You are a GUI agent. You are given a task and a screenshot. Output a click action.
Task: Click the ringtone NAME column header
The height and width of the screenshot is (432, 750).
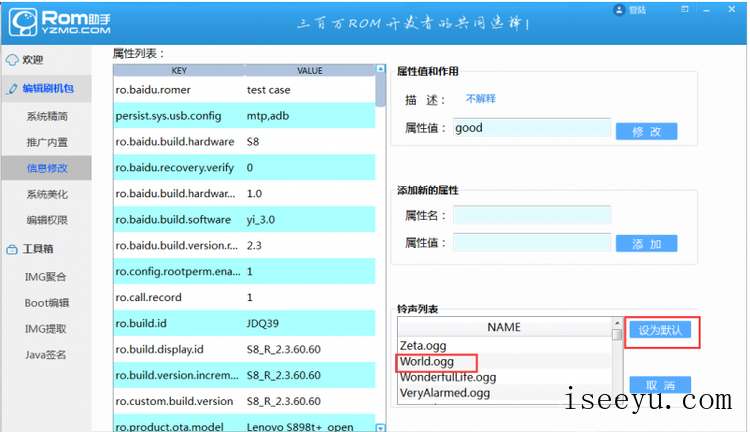[x=504, y=327]
